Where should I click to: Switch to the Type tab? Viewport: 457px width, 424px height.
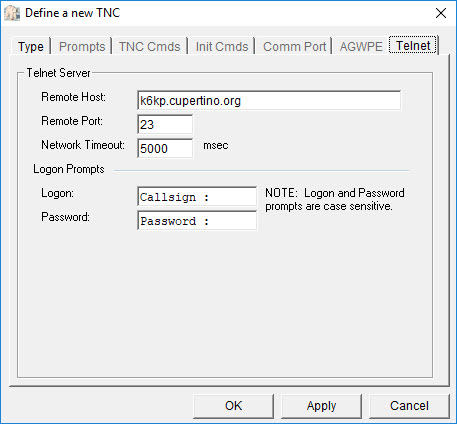(x=30, y=46)
